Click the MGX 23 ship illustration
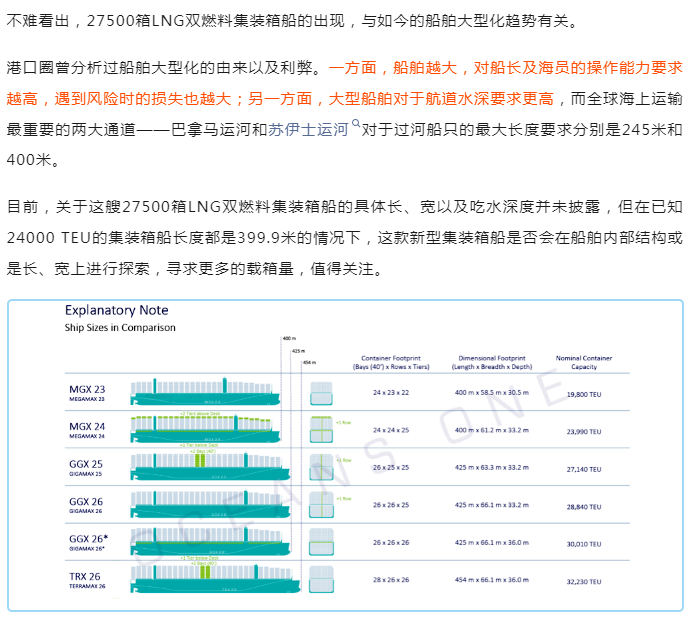The height and width of the screenshot is (622, 692). coord(205,392)
